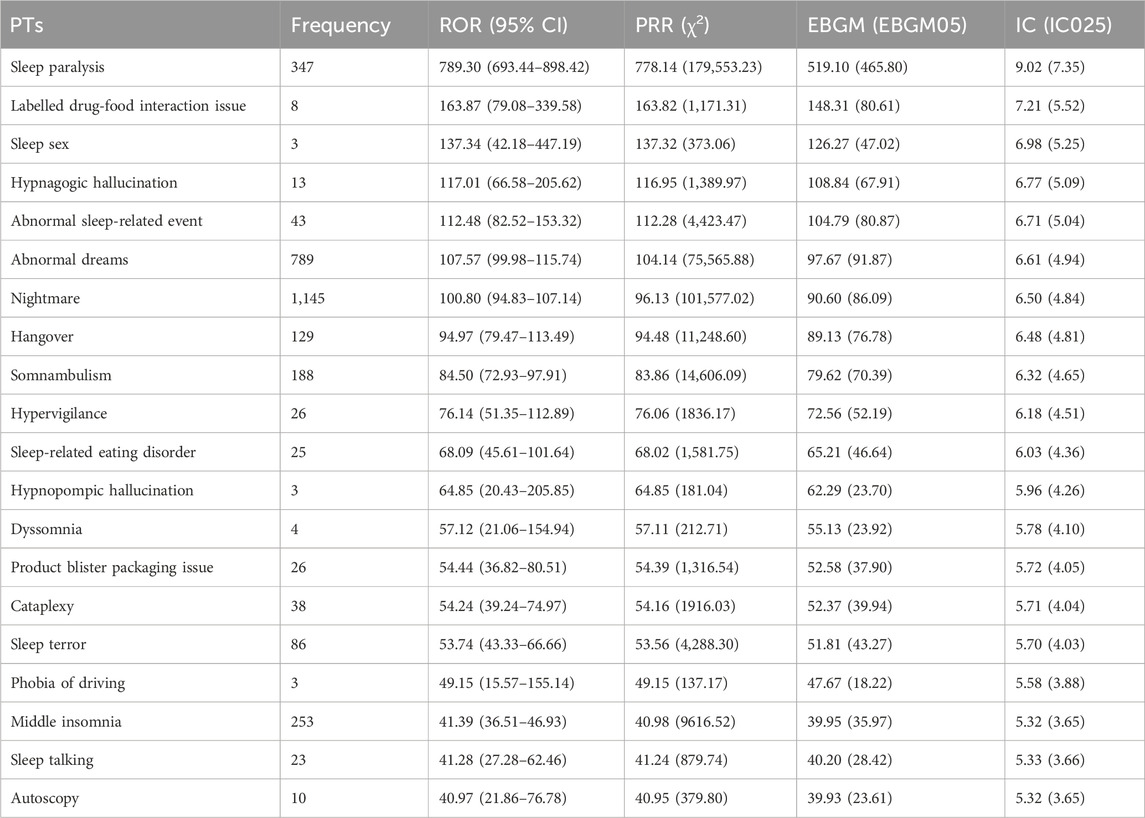Image resolution: width=1145 pixels, height=818 pixels.
Task: Click PRR value '76.06 (1836.17)'
Action: click(x=686, y=413)
